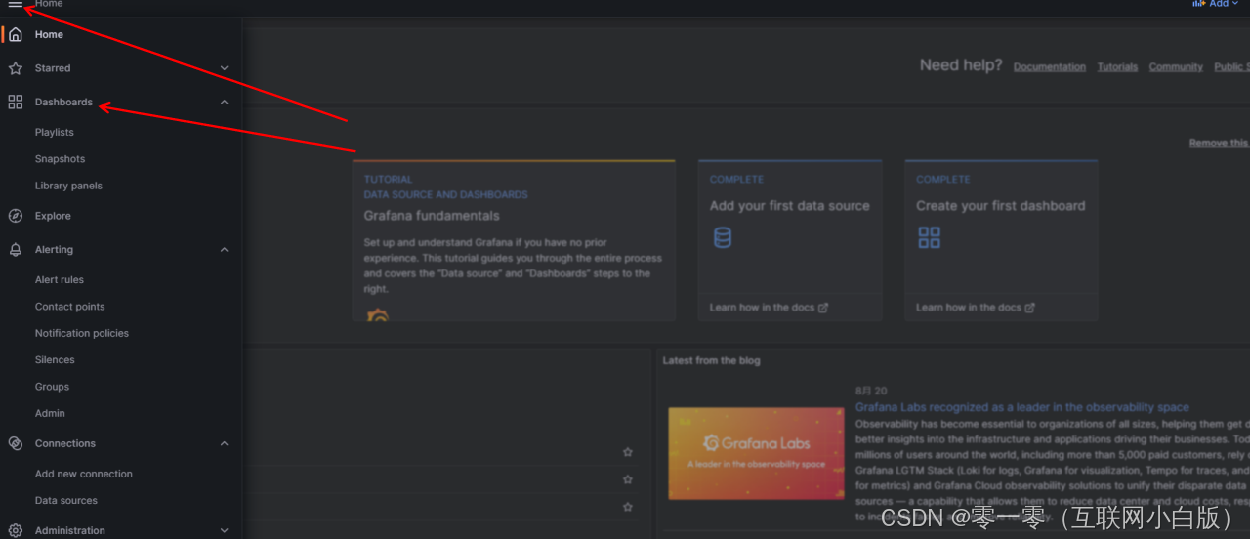Screen dimensions: 1250x540
Task: Click the Starred star icon in sidebar
Action: coord(15,69)
